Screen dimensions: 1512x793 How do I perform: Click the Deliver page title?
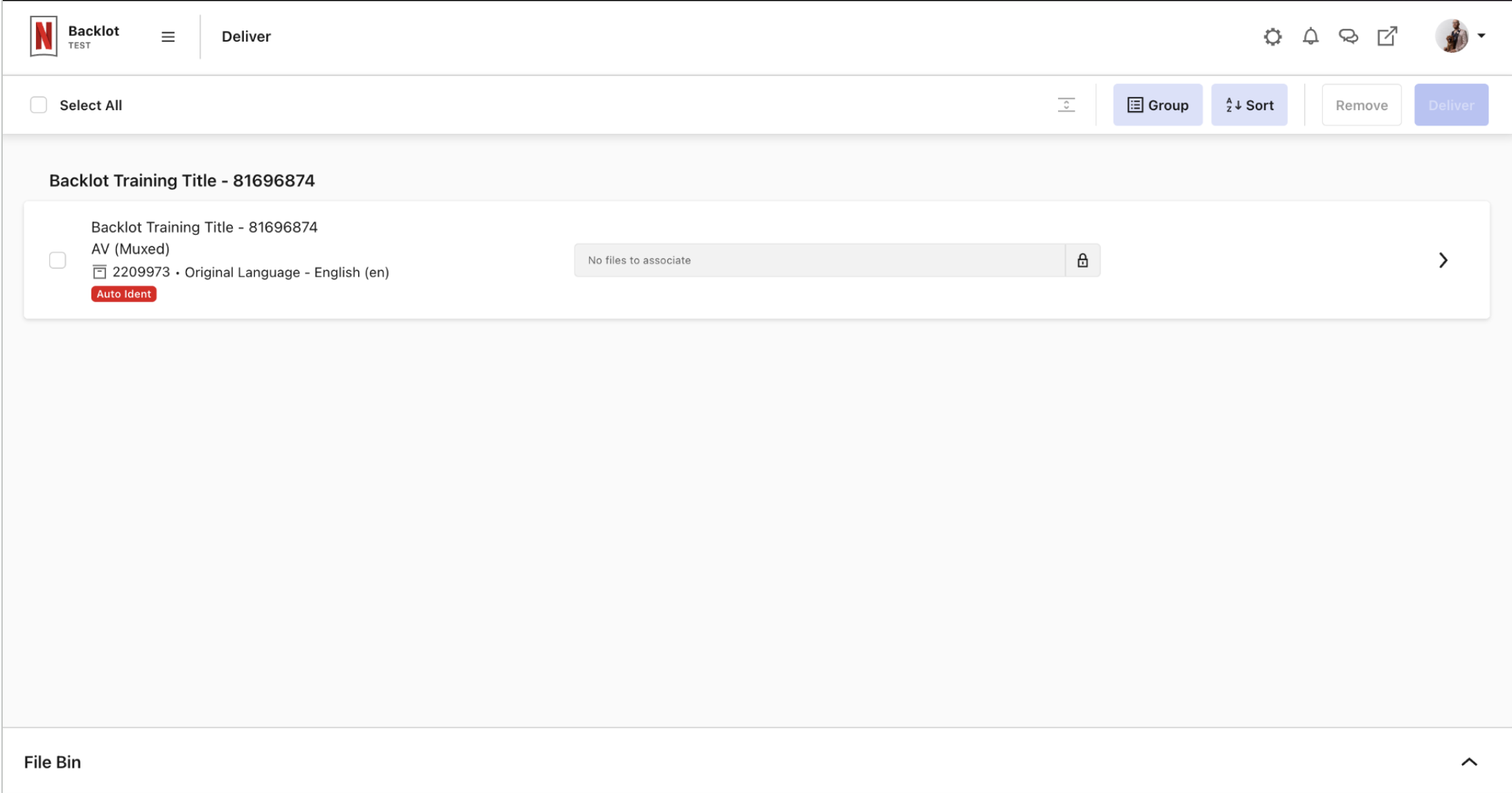tap(246, 36)
